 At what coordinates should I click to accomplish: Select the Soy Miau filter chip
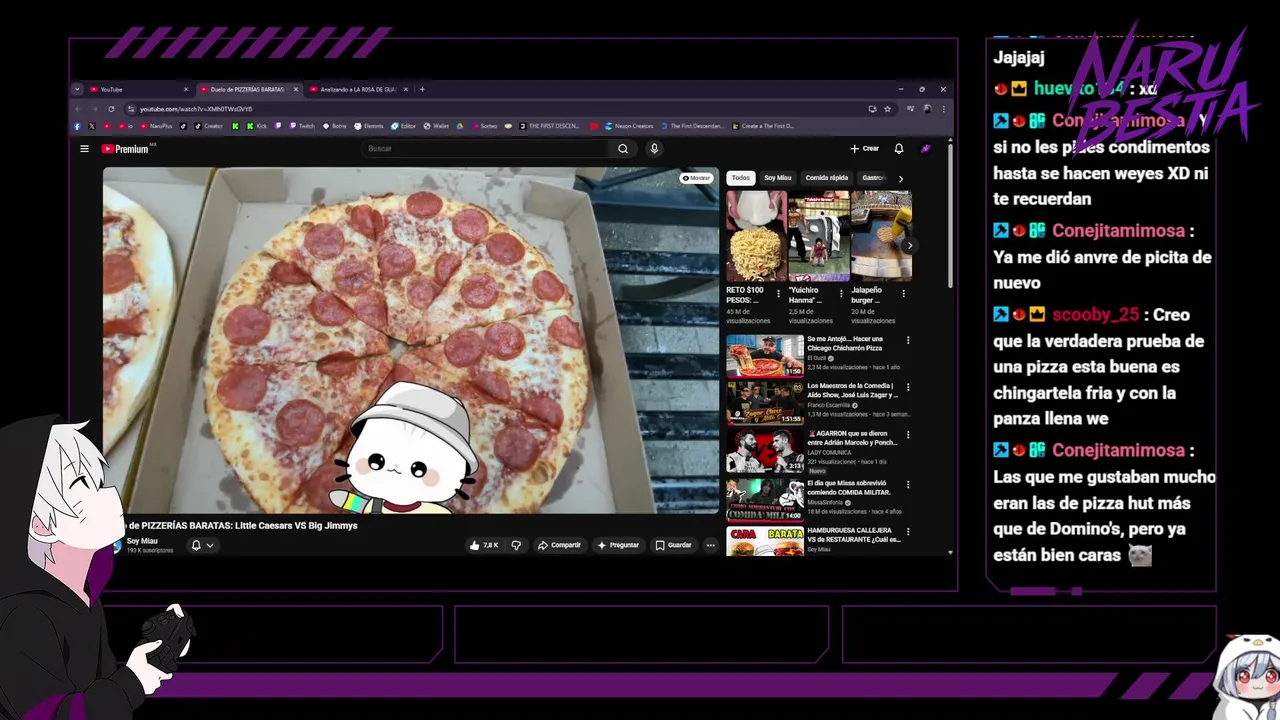(777, 178)
